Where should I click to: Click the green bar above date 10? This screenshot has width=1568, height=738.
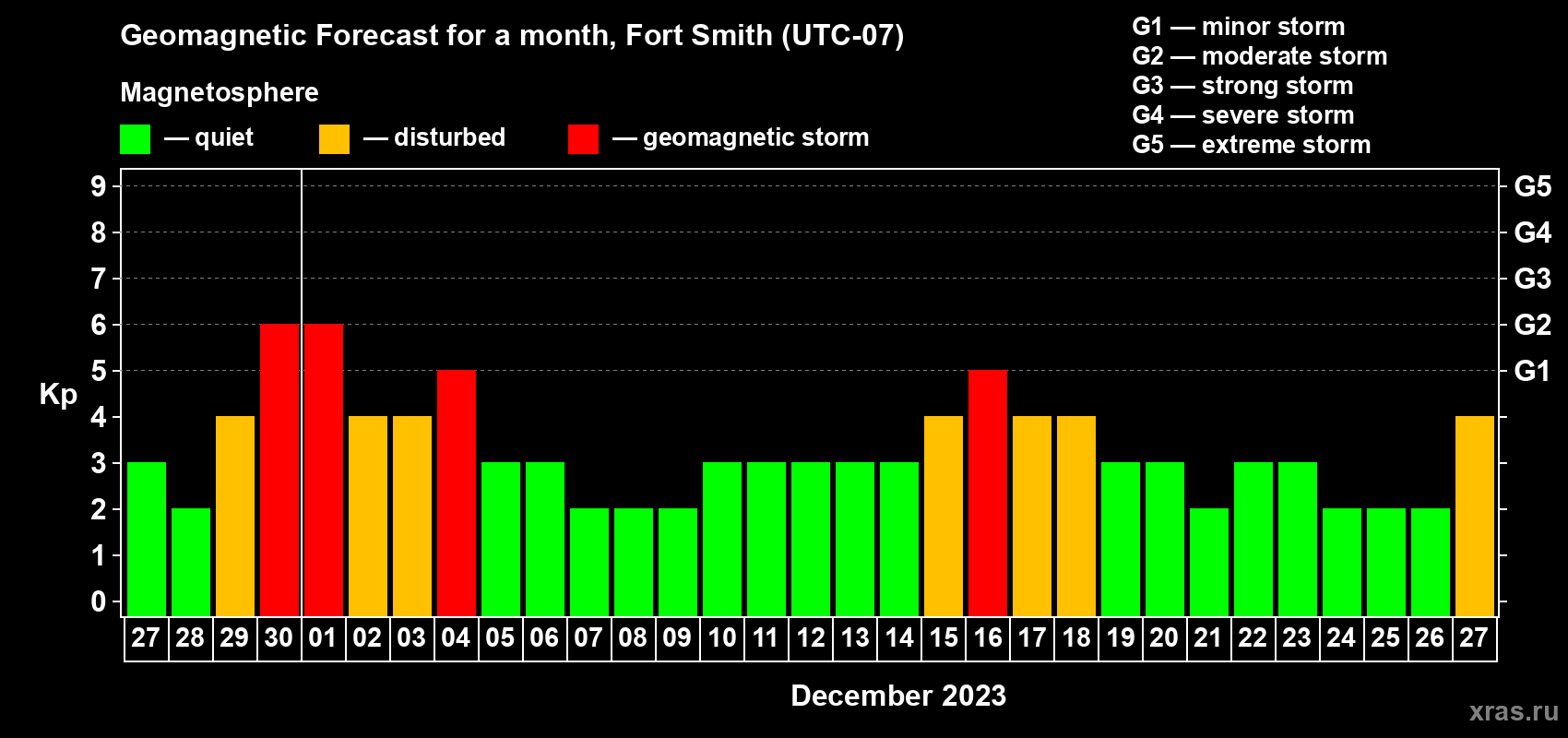tap(721, 539)
